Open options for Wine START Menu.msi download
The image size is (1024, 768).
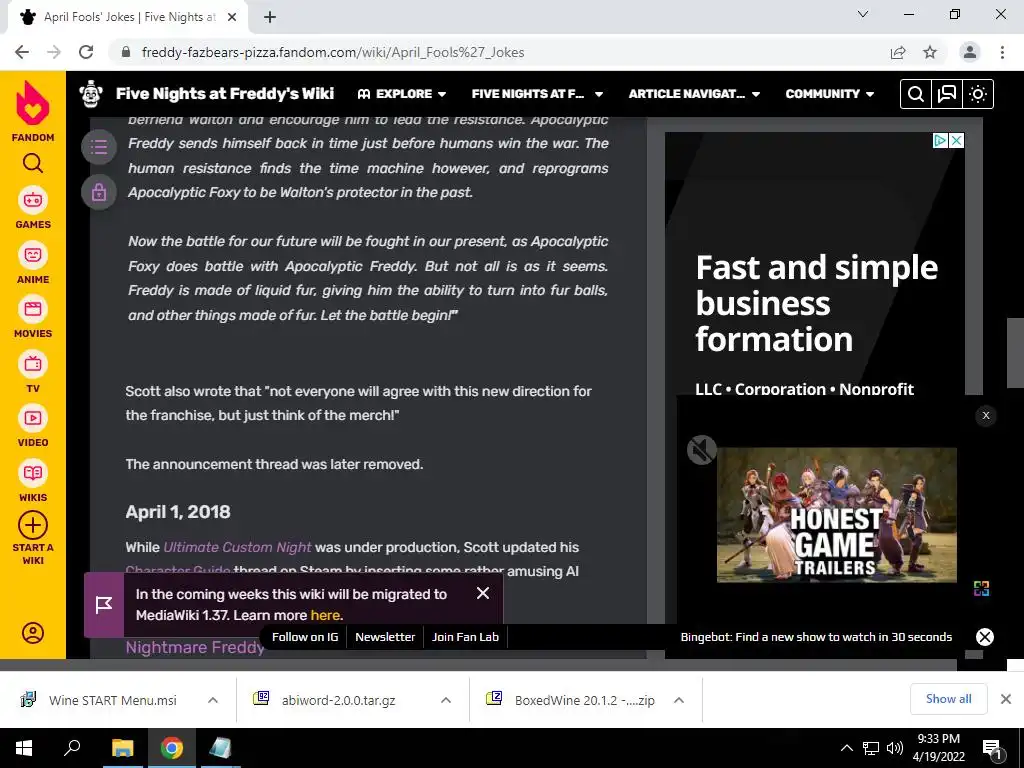213,700
